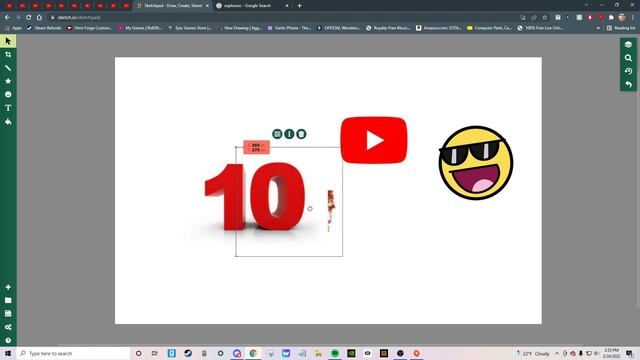Open Spotify from the taskbar

click(335, 353)
